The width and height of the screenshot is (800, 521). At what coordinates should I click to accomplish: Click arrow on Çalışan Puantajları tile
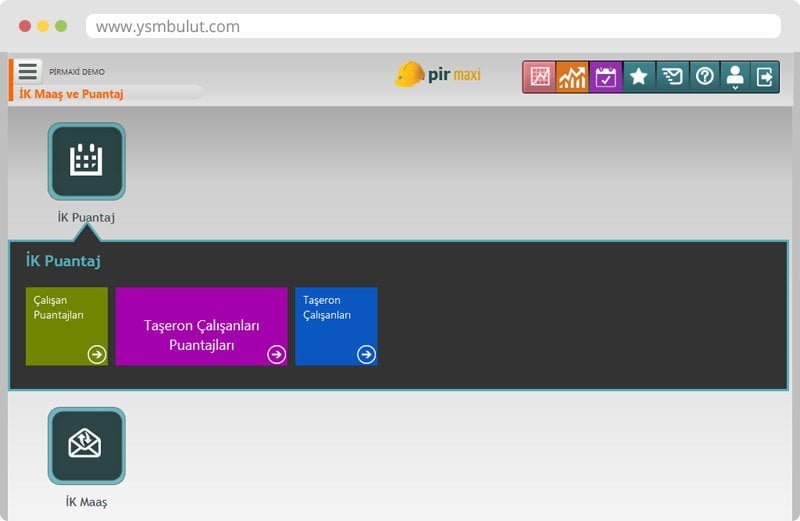click(x=96, y=354)
